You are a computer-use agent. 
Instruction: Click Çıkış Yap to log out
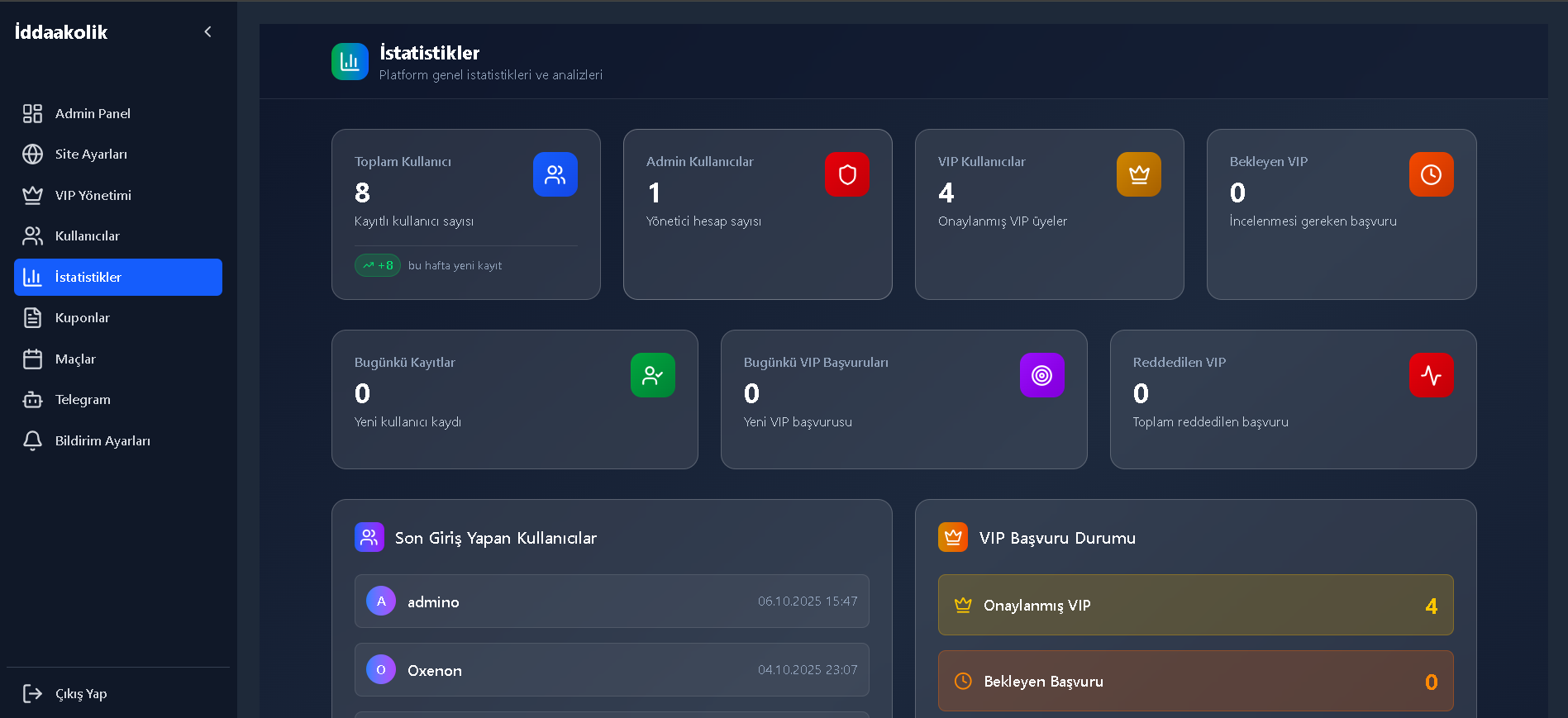(118, 693)
